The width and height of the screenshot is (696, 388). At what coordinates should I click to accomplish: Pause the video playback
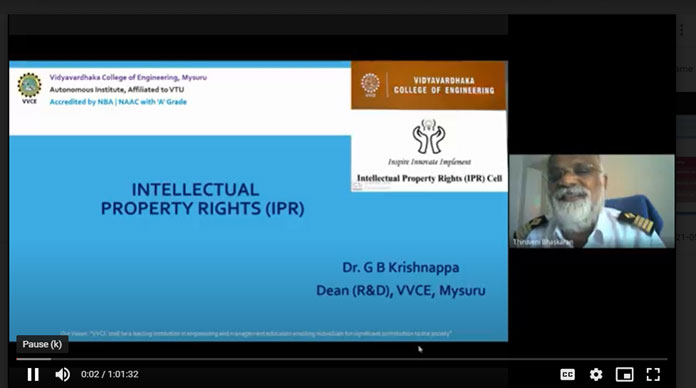(33, 374)
